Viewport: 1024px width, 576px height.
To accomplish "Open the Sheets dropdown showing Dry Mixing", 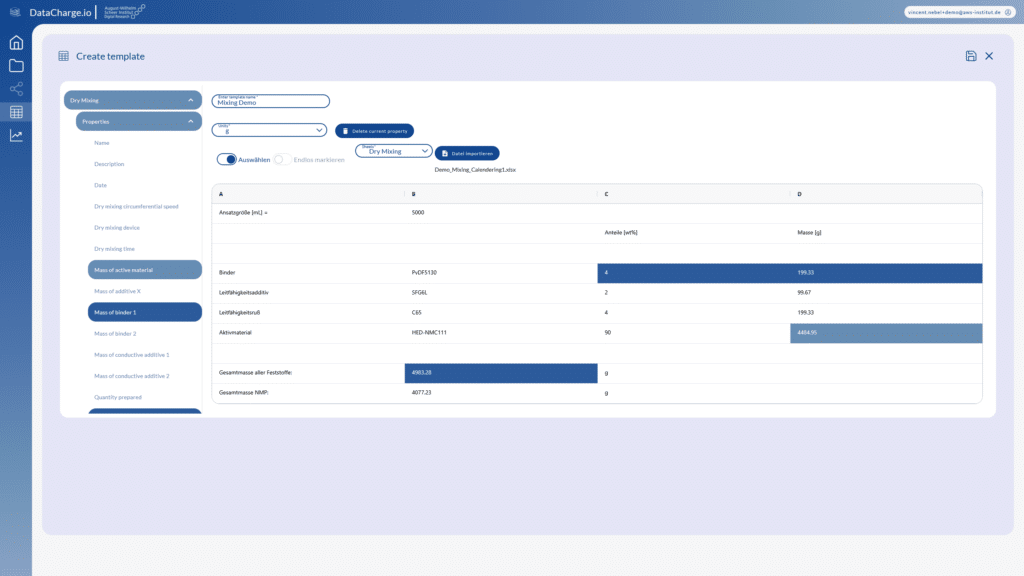I will pos(393,151).
